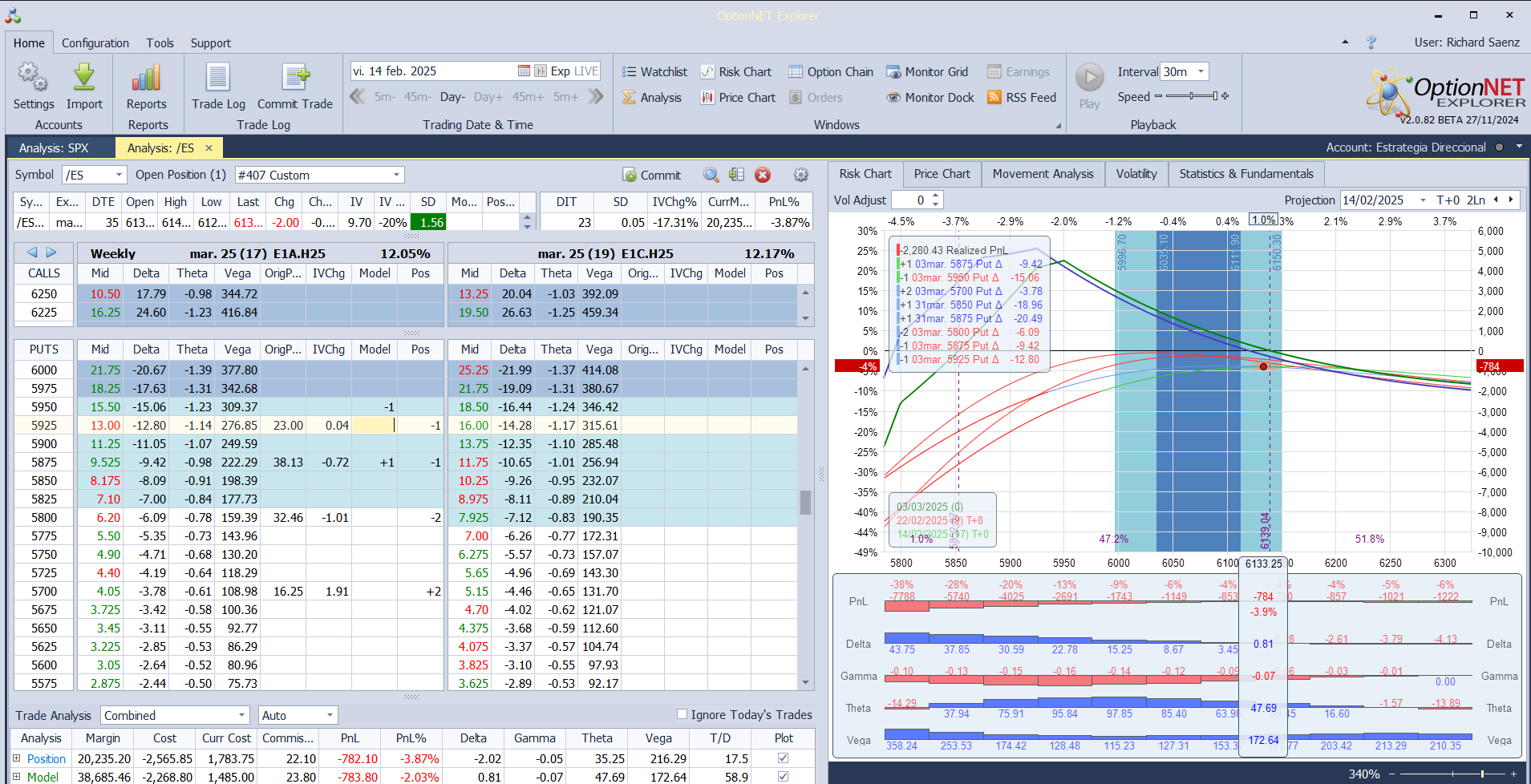The width and height of the screenshot is (1531, 784).
Task: Click the T+0 projection button
Action: [x=1448, y=200]
